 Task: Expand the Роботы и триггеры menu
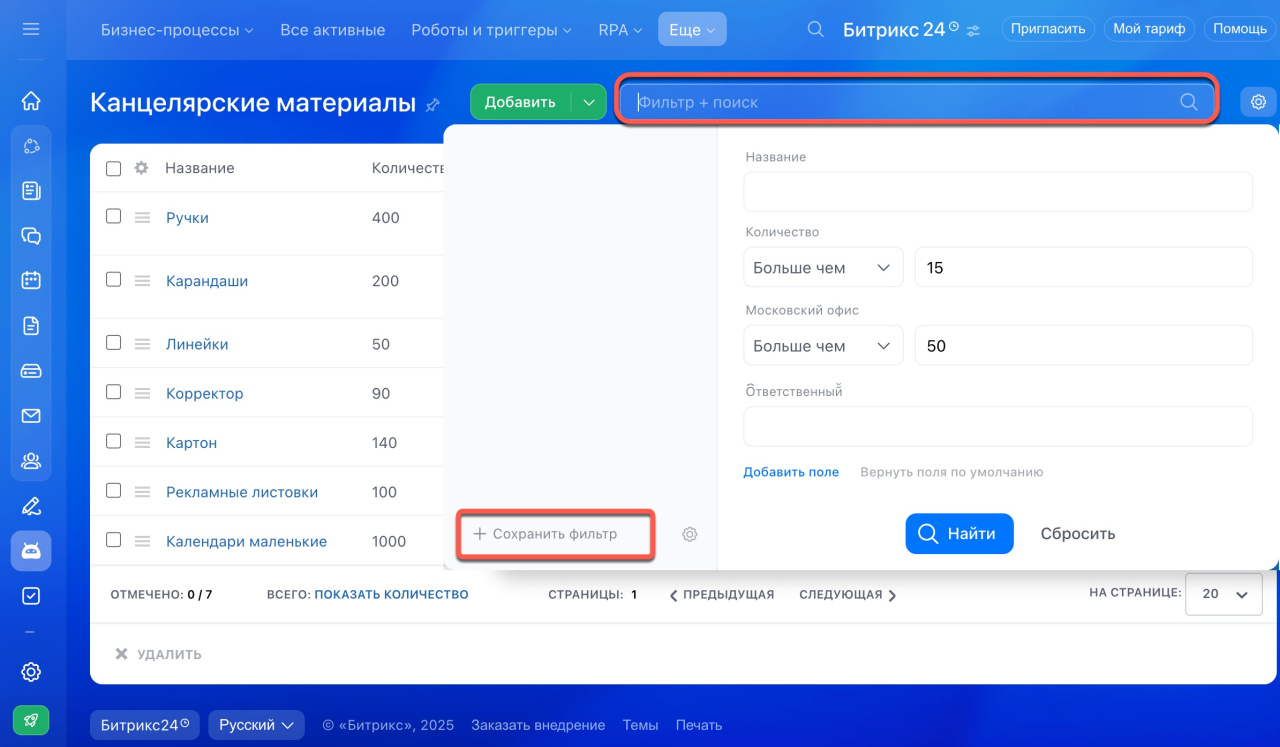tap(491, 30)
